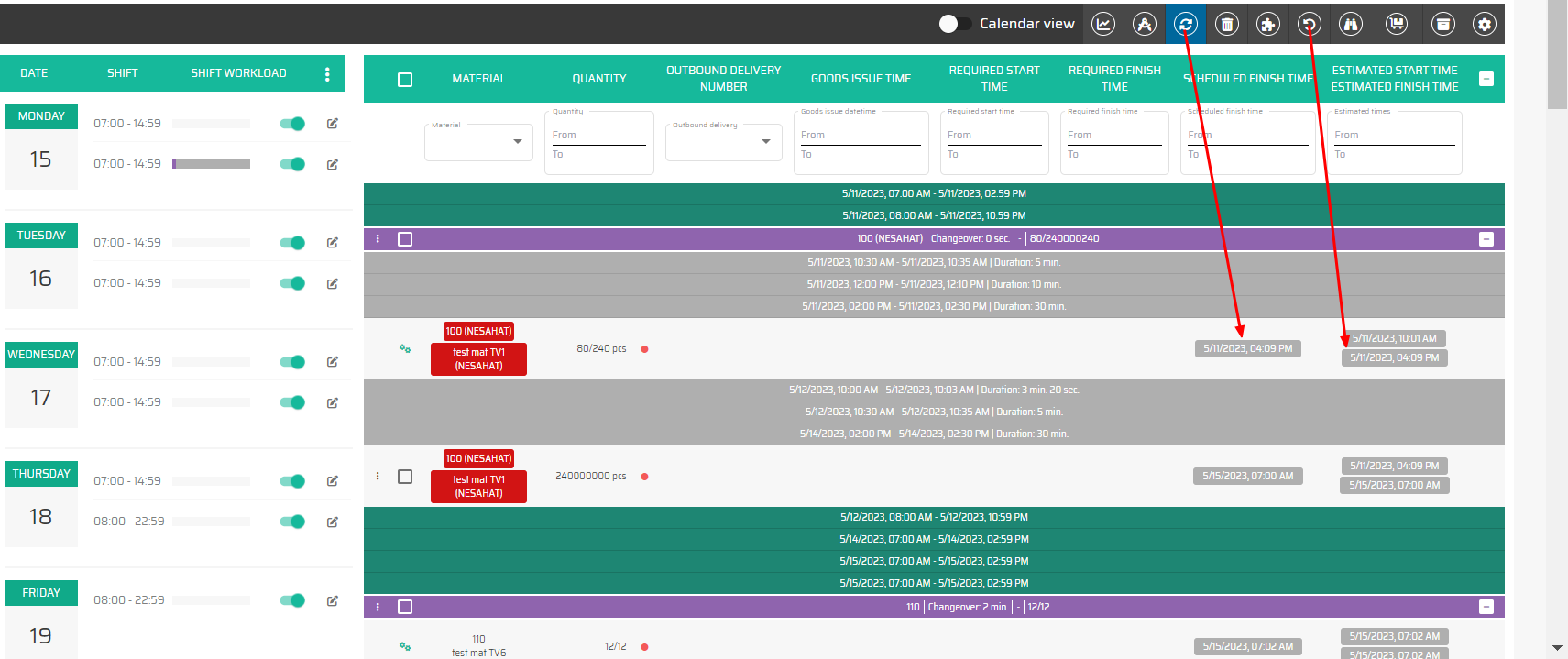Click the drafting compass icon in toolbar
Viewport: 1568px width, 659px height.
1145,25
